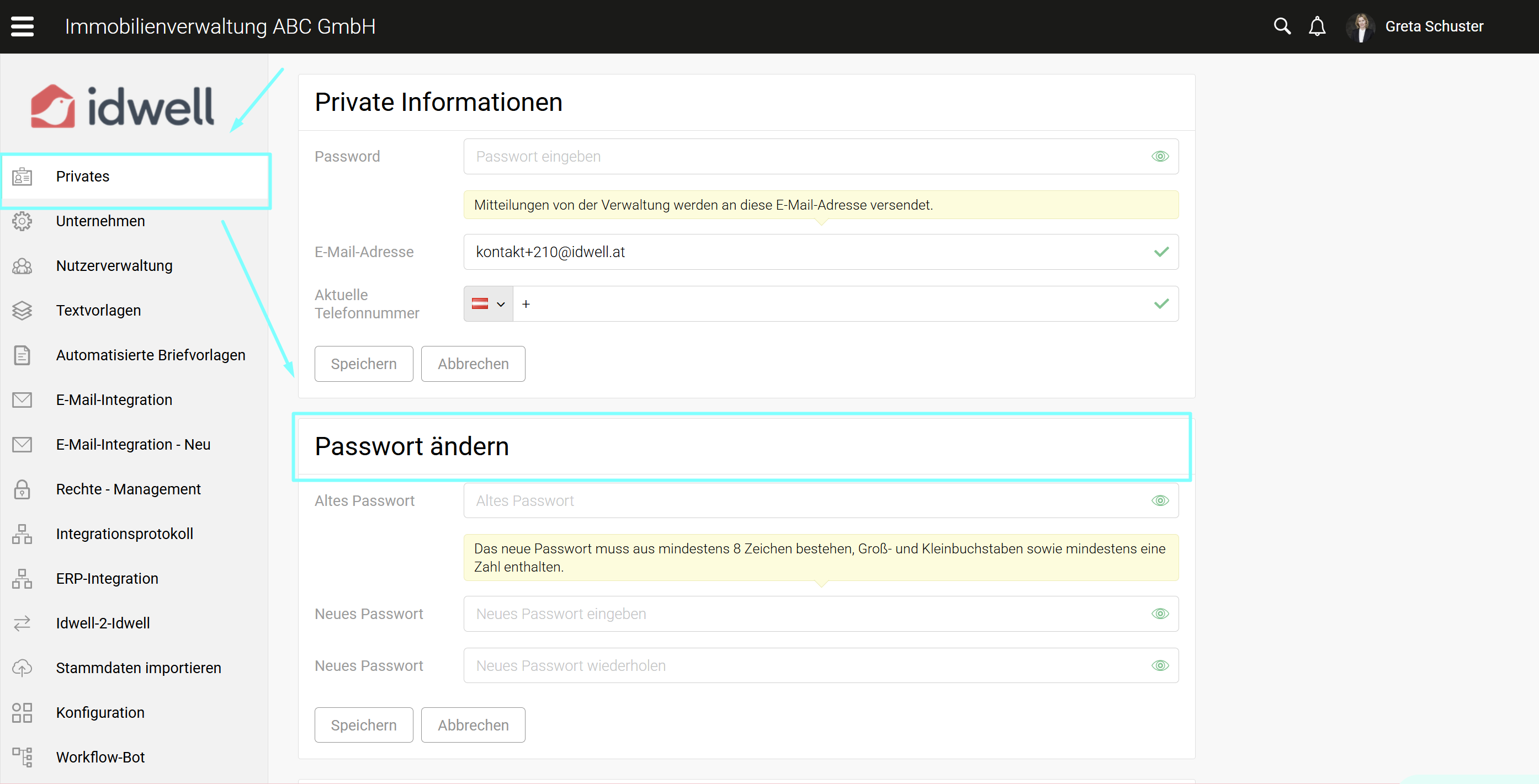
Task: Click the Textvorlagen layers icon
Action: 22,311
